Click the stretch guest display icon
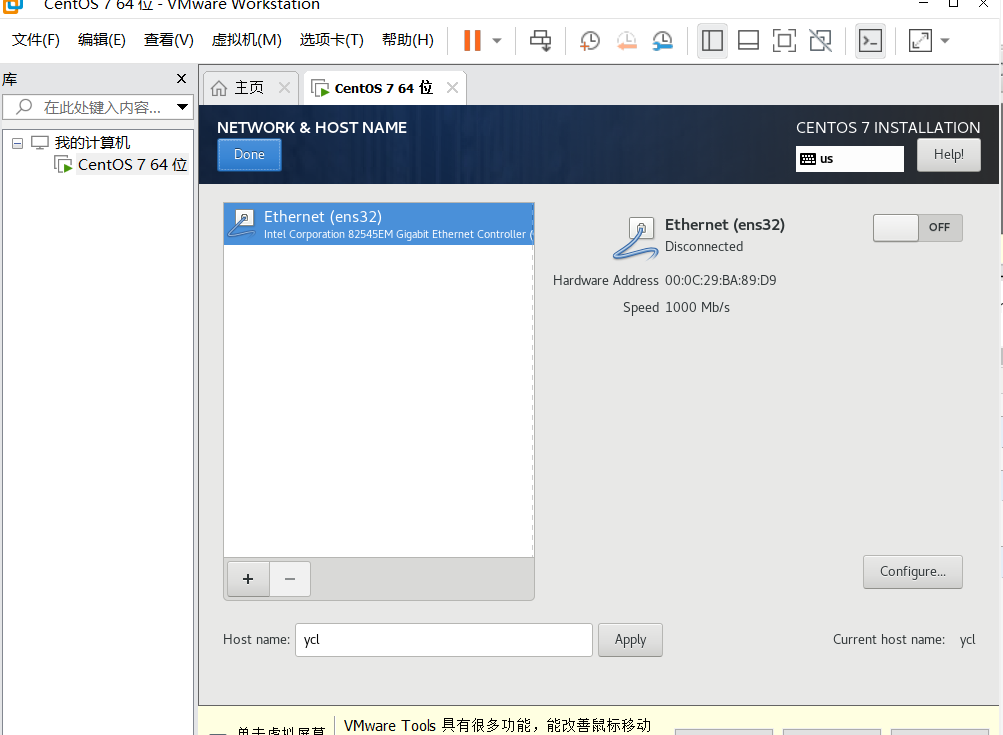Image resolution: width=1003 pixels, height=735 pixels. [x=920, y=41]
